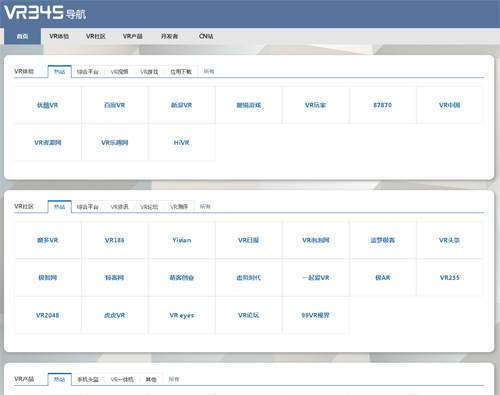Image resolution: width=500 pixels, height=395 pixels.
Task: Open the 虚拟时代 site link
Action: click(x=249, y=278)
